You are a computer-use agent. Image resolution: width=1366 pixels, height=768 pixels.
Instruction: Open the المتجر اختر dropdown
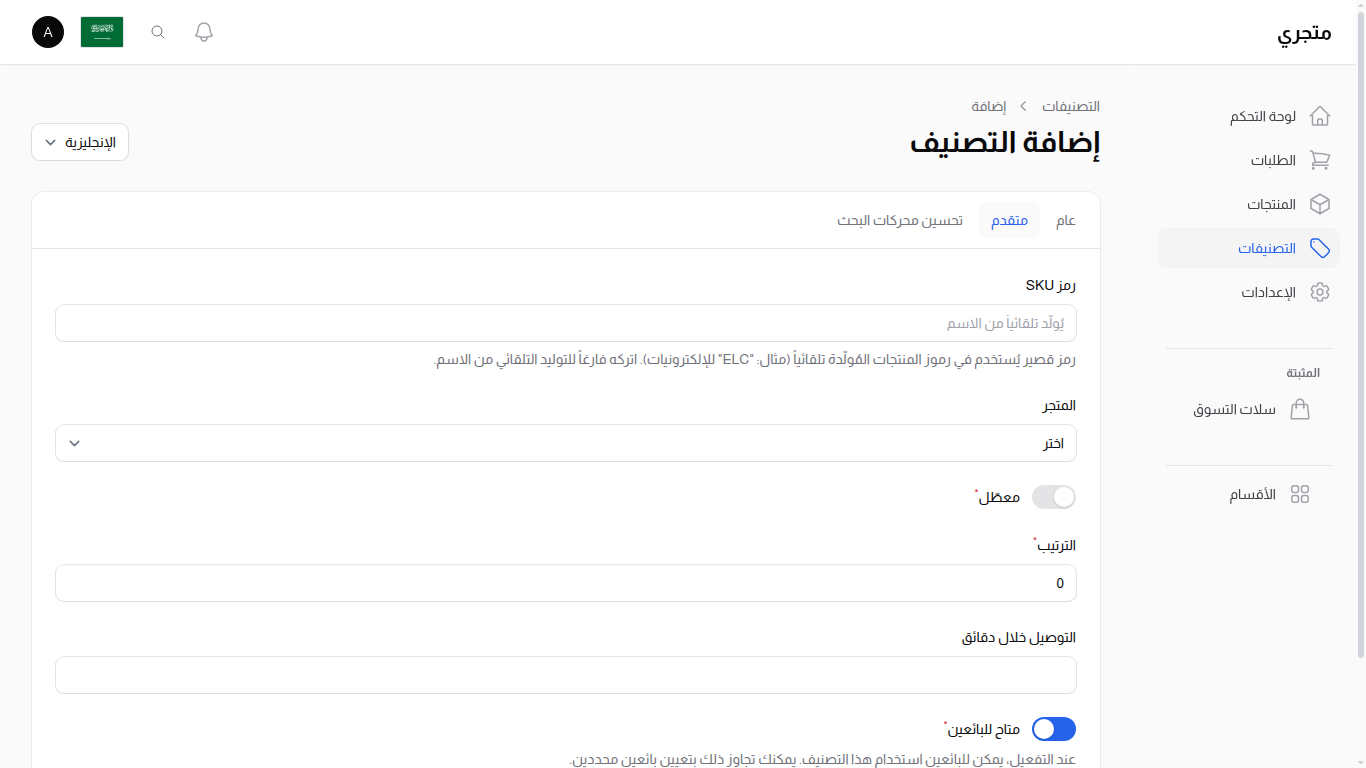coord(565,443)
